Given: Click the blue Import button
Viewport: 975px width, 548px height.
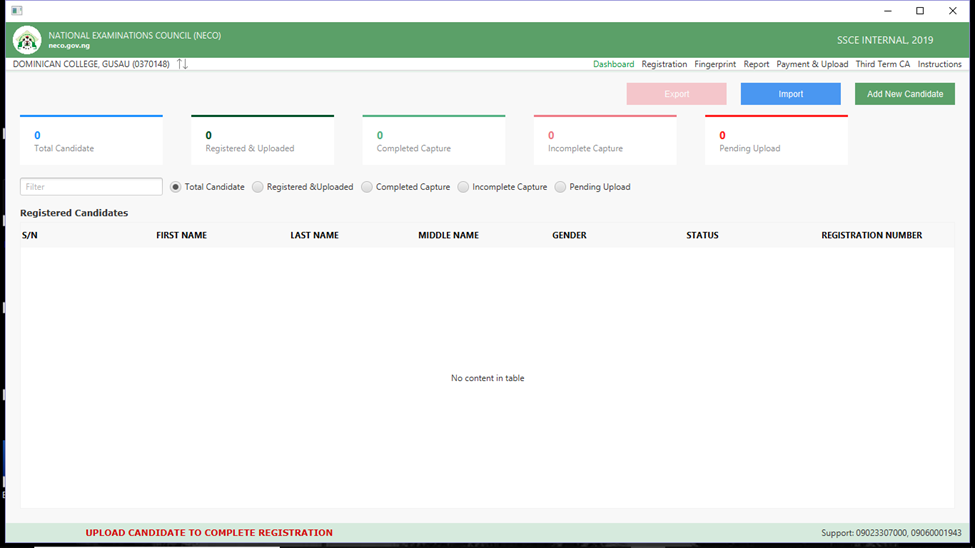Looking at the screenshot, I should pos(790,94).
